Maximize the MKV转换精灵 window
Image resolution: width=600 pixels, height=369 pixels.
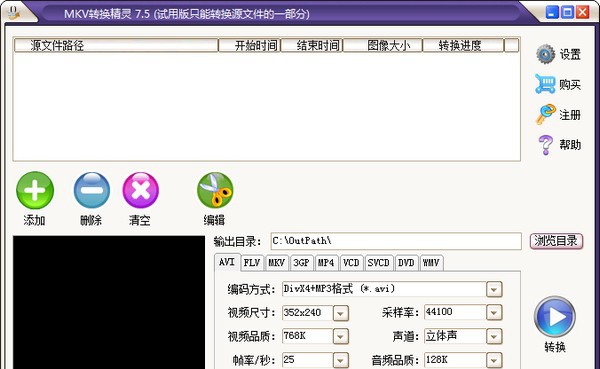567,12
